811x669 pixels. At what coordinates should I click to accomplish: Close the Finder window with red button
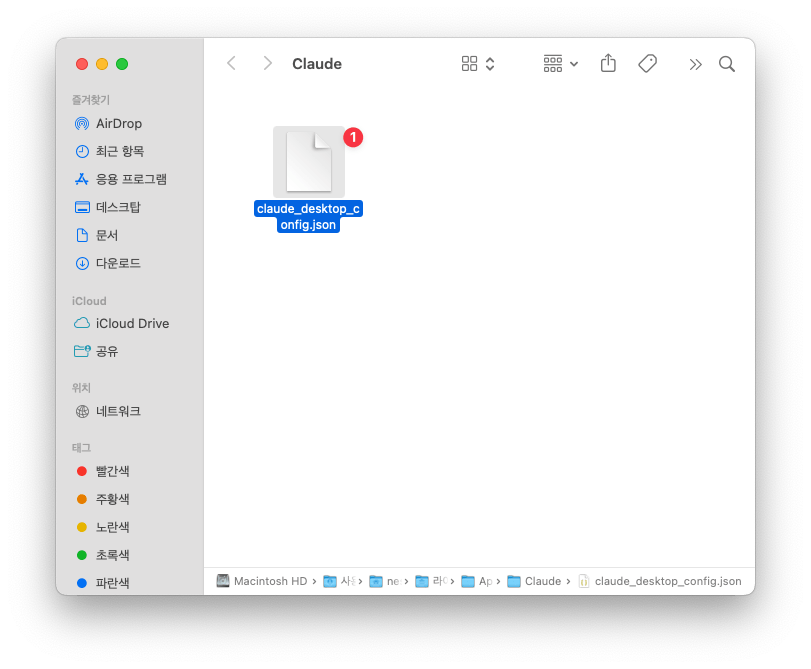(x=82, y=64)
